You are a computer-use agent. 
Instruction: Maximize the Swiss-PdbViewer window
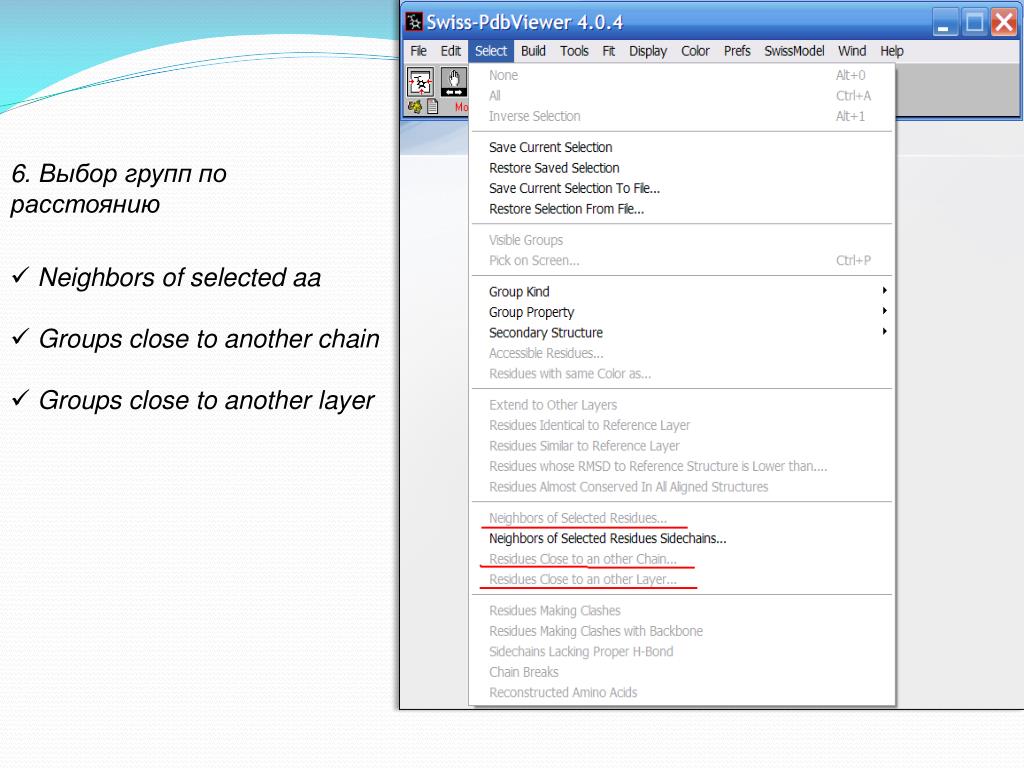coord(974,23)
